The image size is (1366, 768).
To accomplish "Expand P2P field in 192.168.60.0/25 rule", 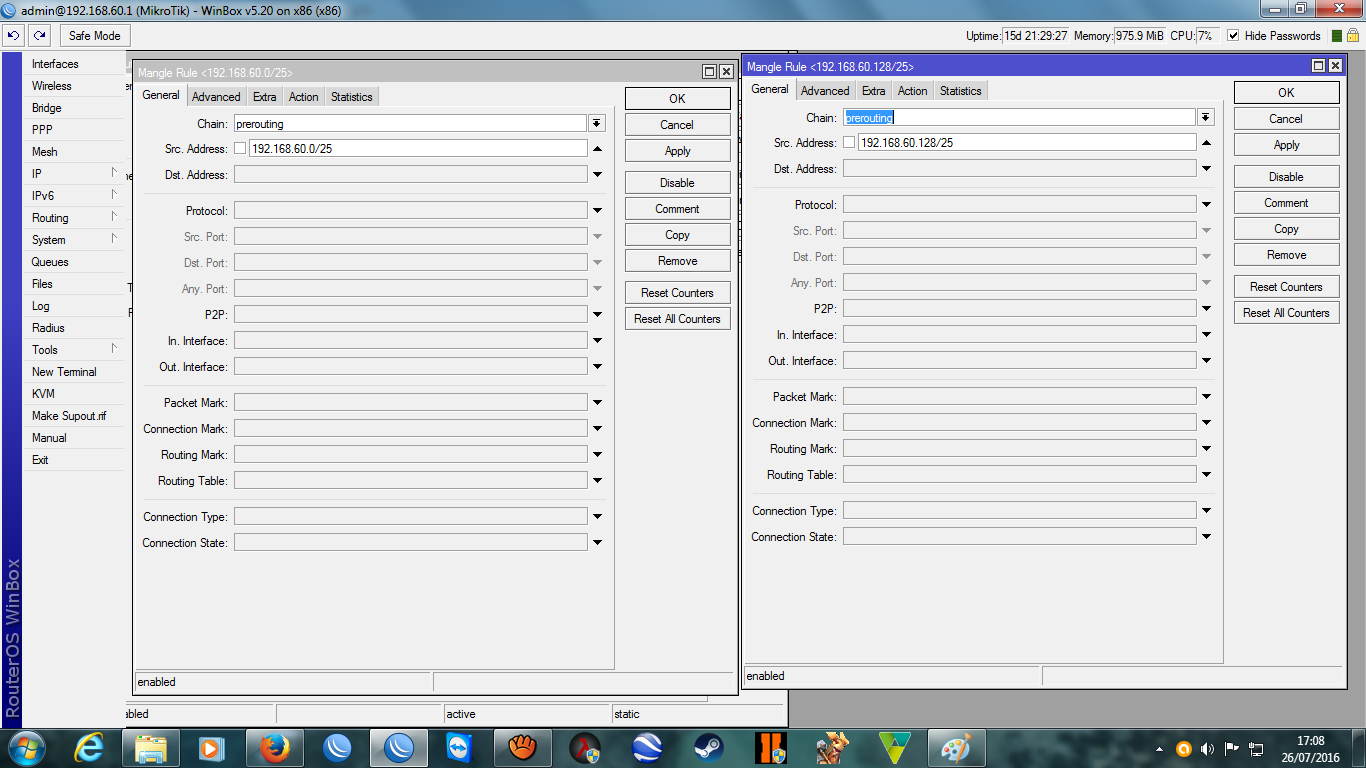I will tap(597, 315).
